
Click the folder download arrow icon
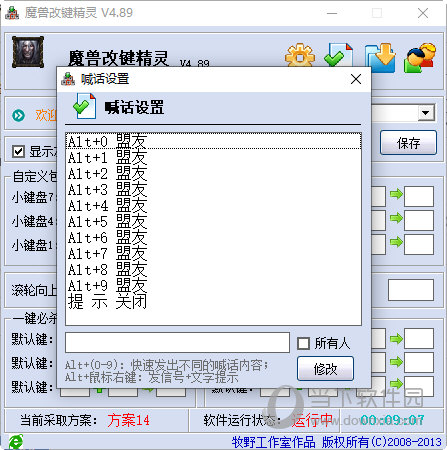tap(380, 57)
